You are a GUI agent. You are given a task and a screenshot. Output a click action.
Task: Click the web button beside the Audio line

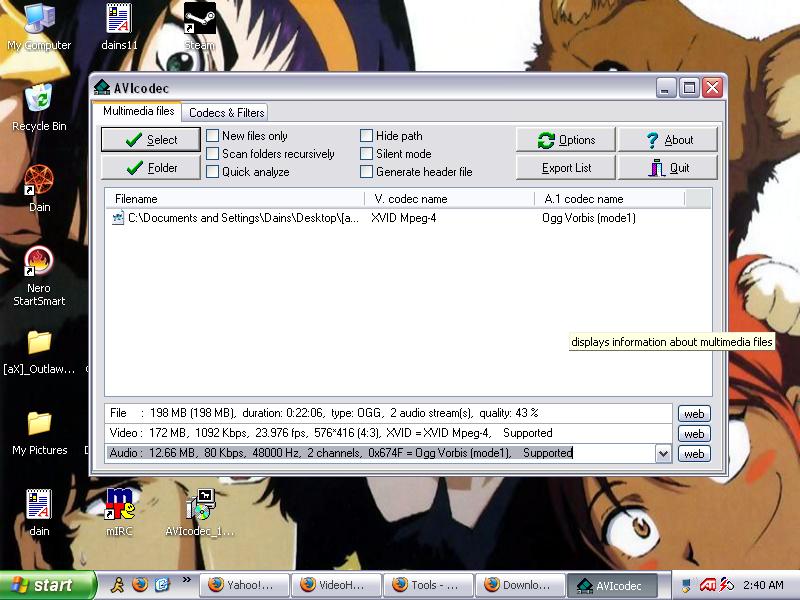tap(694, 454)
